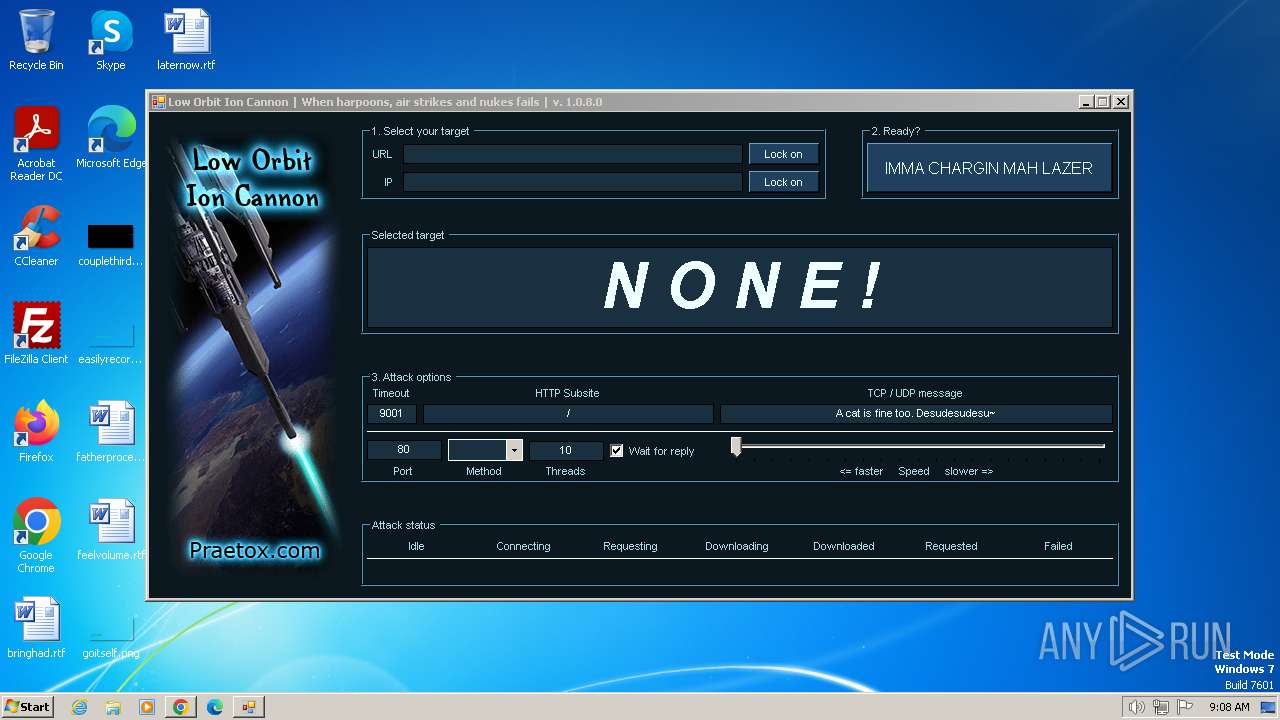
Task: Focus the Threads field showing 10
Action: click(565, 450)
